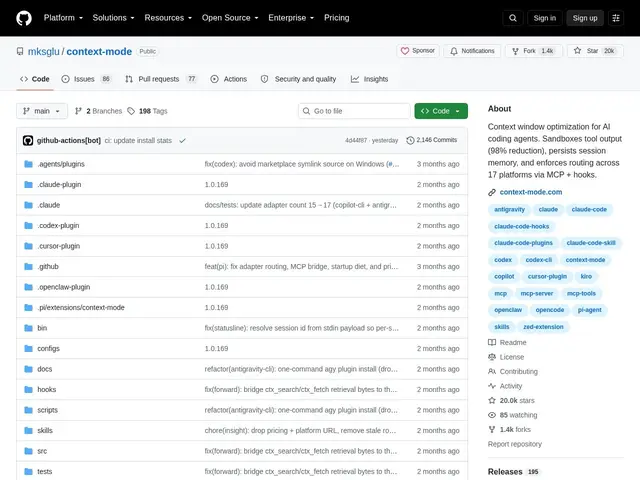Click the folder icon for .github
Image resolution: width=640 pixels, height=480 pixels.
[x=28, y=267]
